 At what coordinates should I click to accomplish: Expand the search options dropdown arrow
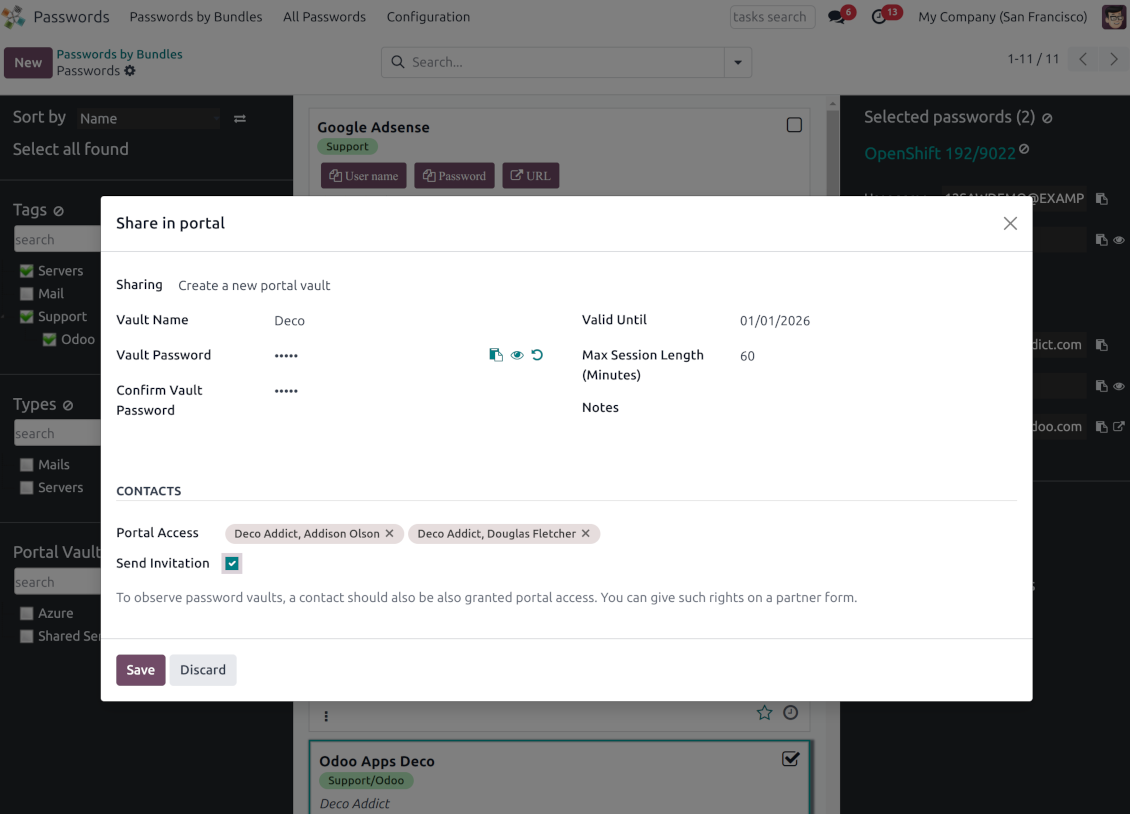pos(738,62)
